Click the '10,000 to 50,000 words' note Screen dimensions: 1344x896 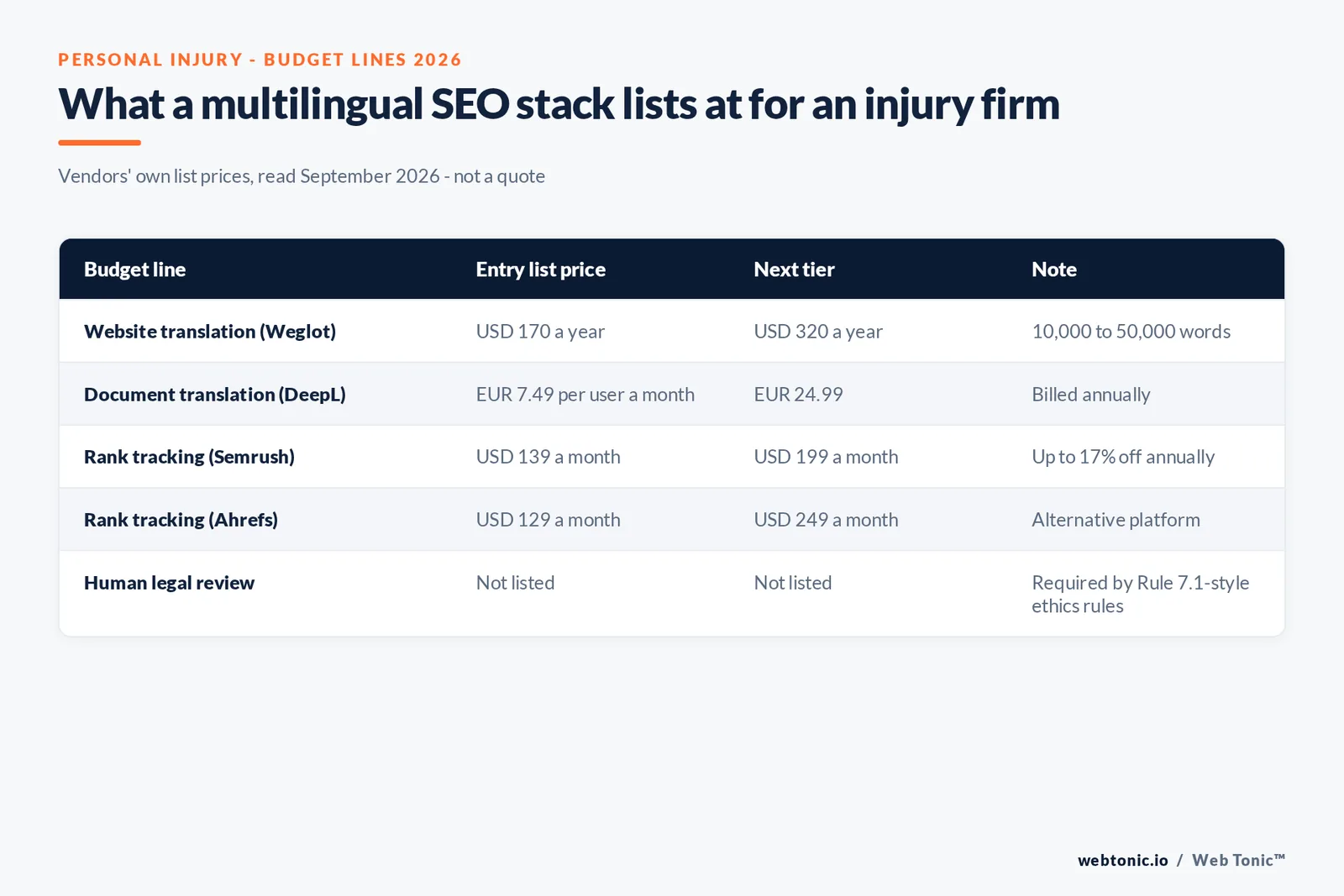point(1131,332)
